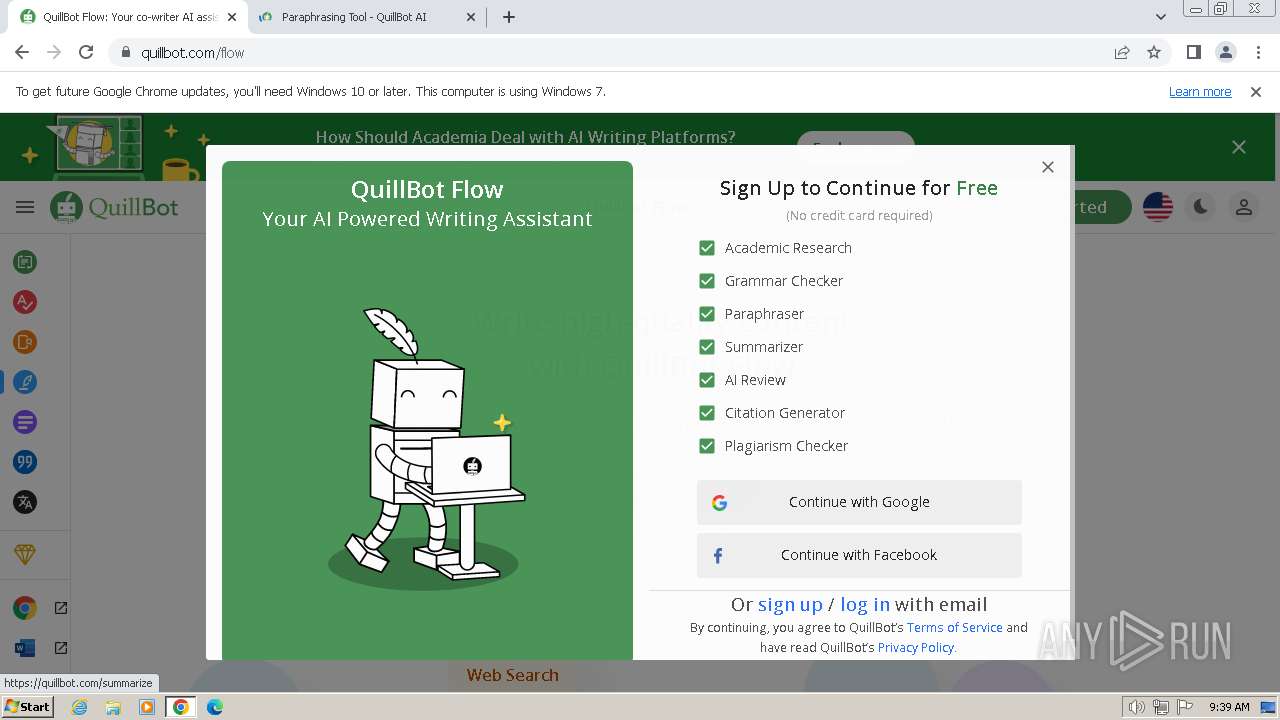Toggle the Chrome side panel
This screenshot has width=1280, height=720.
(1193, 52)
